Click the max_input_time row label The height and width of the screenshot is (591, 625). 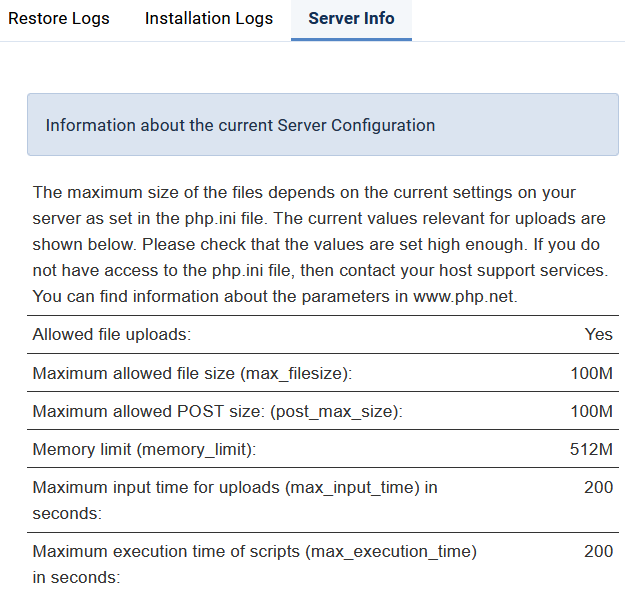pos(235,500)
